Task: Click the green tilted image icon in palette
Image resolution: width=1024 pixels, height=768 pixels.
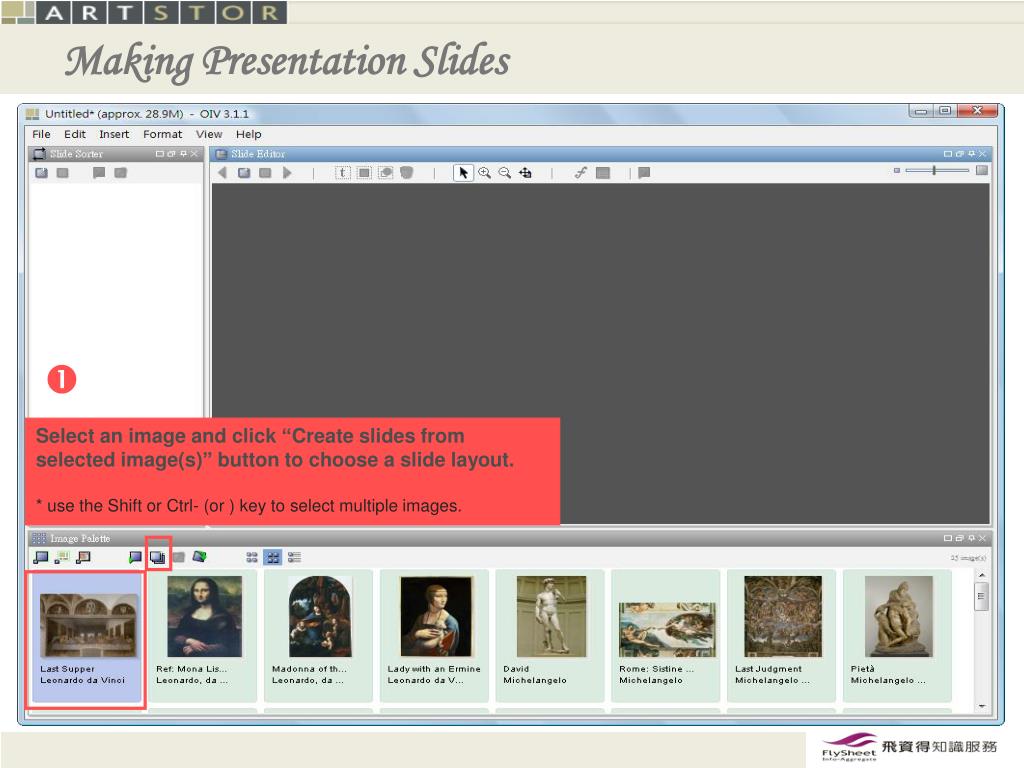Action: (199, 556)
